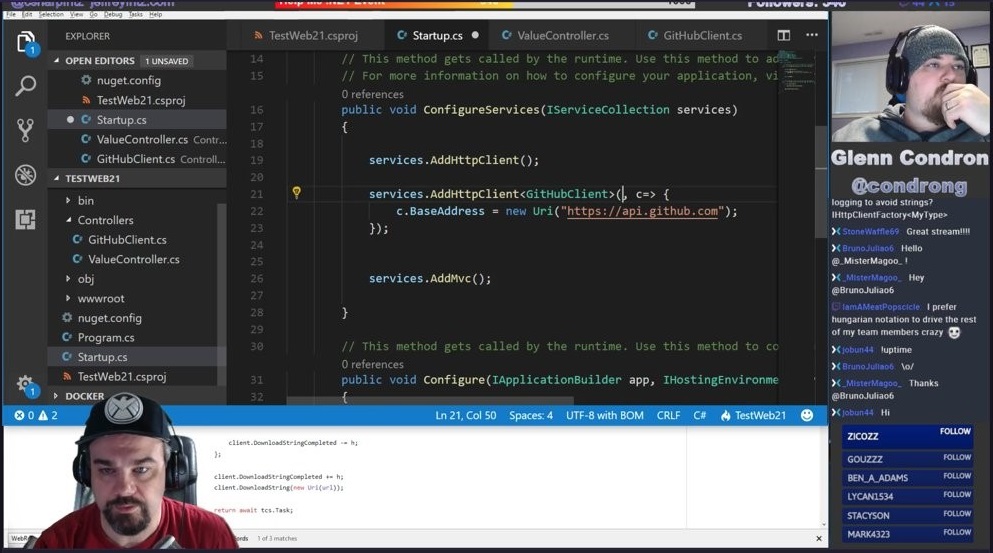Click the 1 UNSAVED badge
Image resolution: width=993 pixels, height=553 pixels.
click(x=167, y=61)
